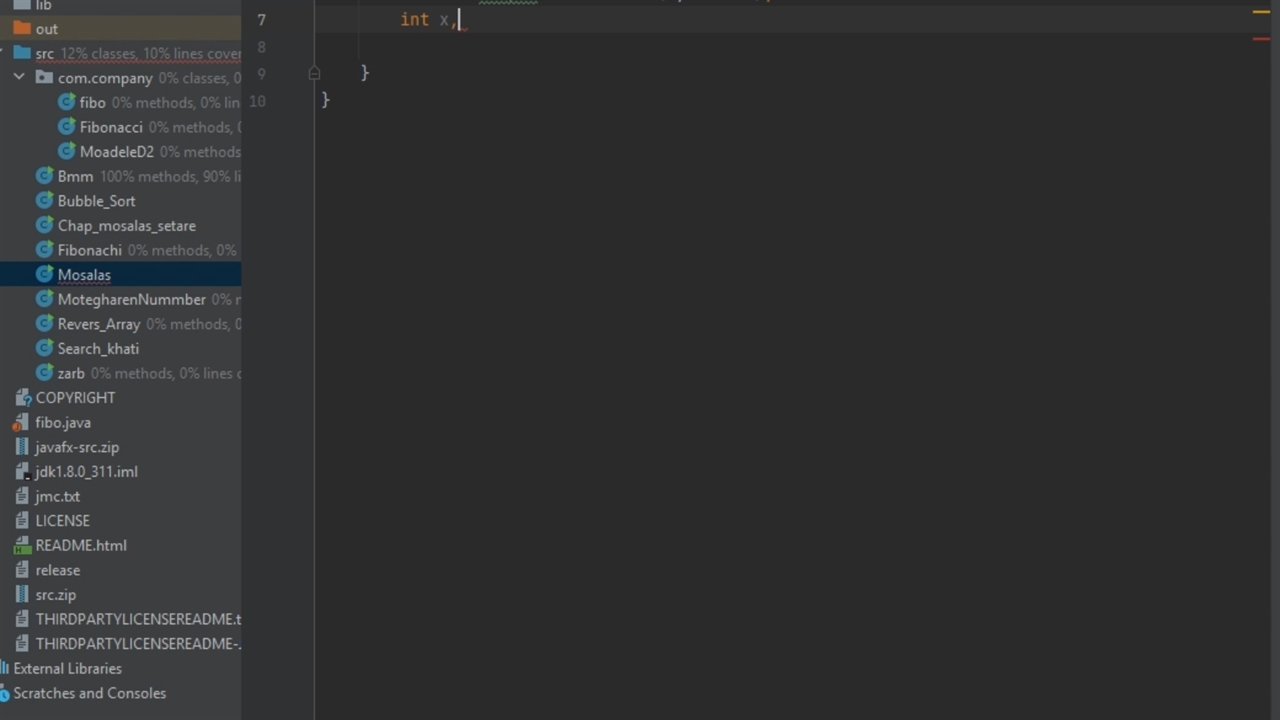Image resolution: width=1280 pixels, height=720 pixels.
Task: Click the Scratches and Consoles icon
Action: click(4, 693)
